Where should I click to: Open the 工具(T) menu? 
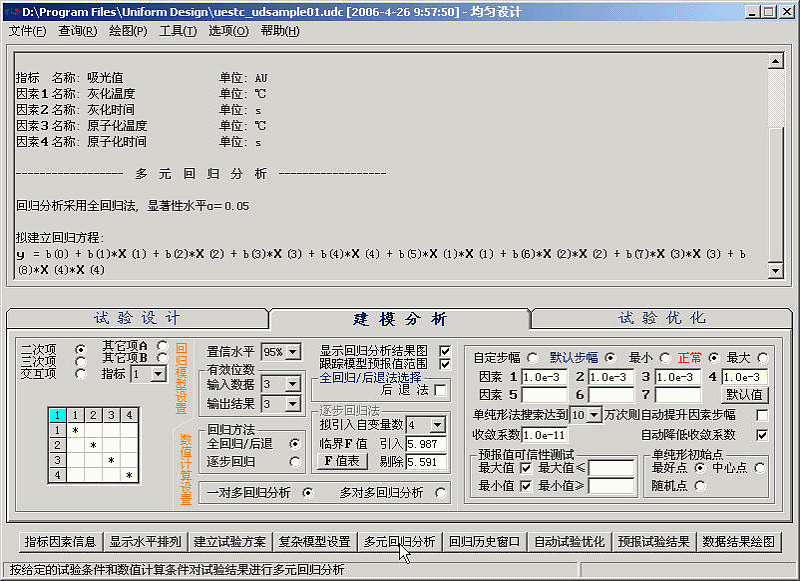(178, 31)
